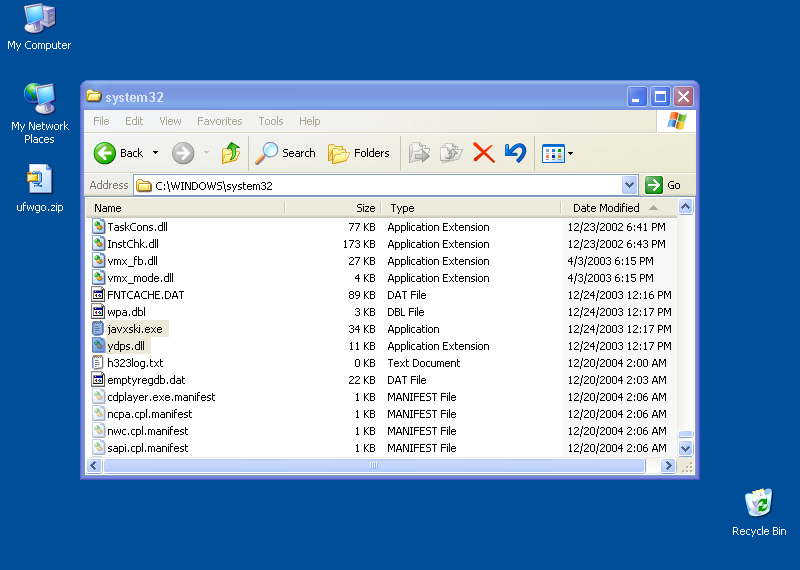The width and height of the screenshot is (800, 570).
Task: Go up one folder level
Action: click(x=231, y=153)
